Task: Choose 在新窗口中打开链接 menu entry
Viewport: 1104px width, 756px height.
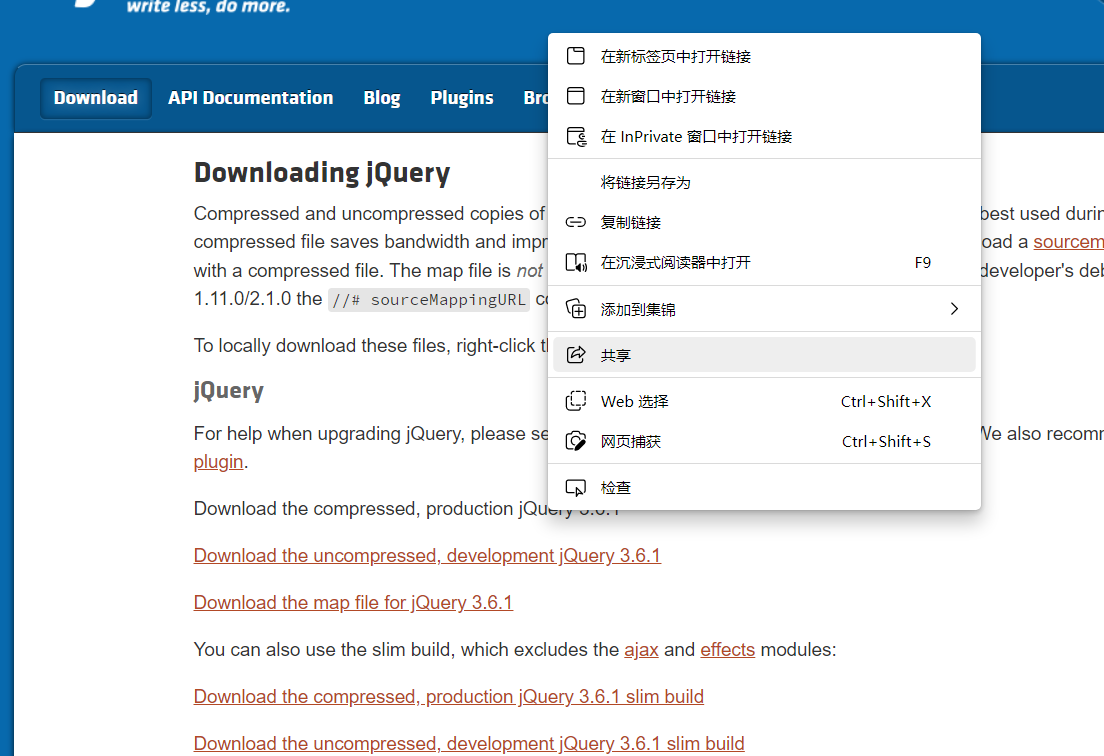Action: (764, 96)
